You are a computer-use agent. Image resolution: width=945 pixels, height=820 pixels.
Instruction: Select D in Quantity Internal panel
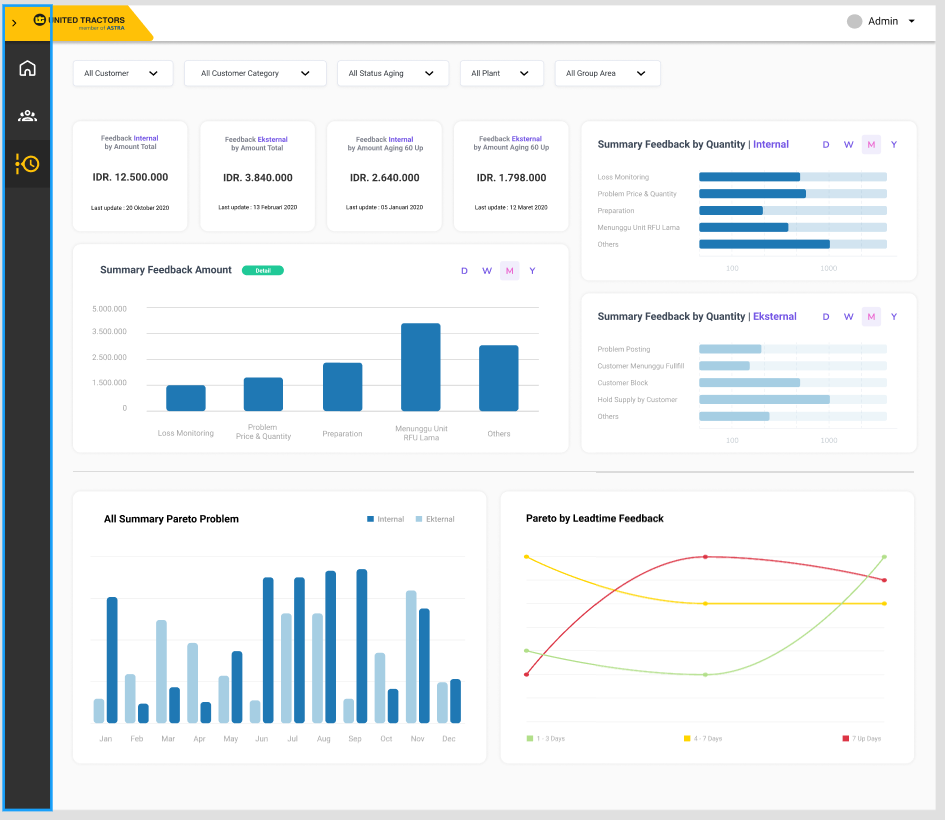[826, 145]
